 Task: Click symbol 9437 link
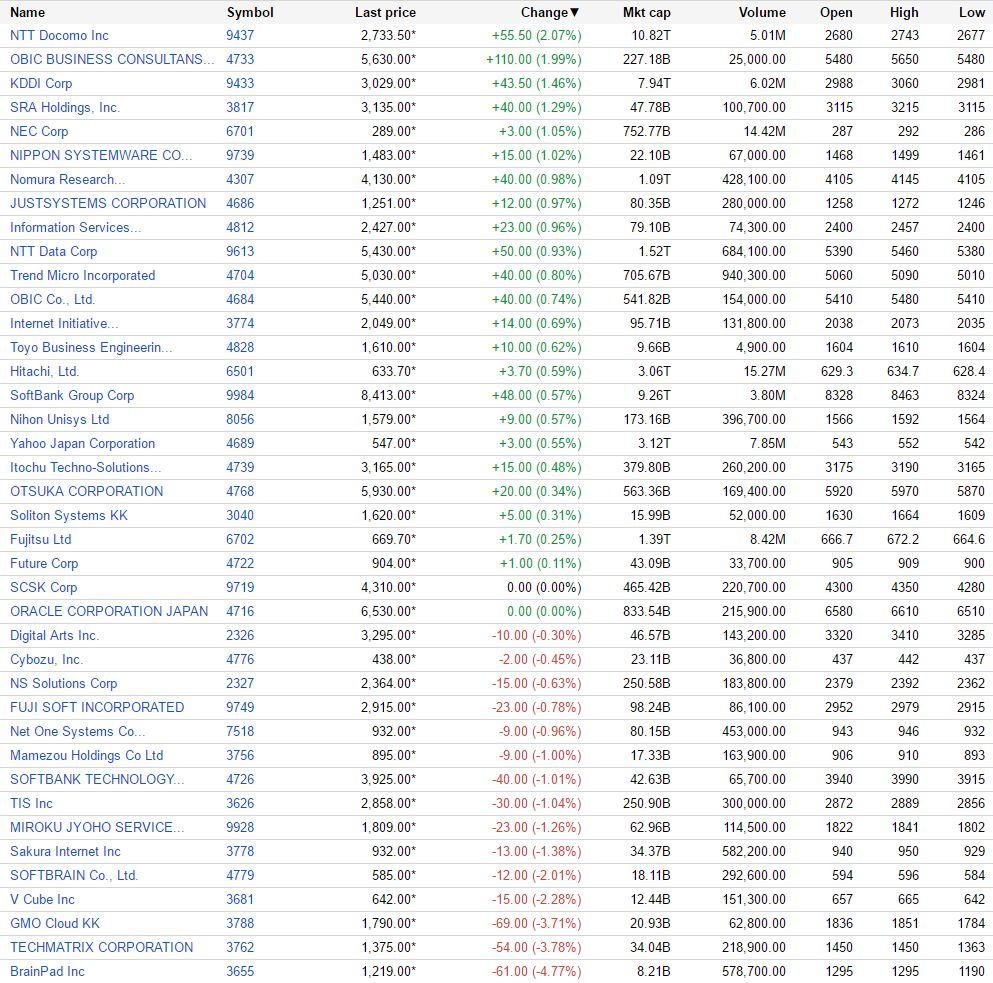(x=240, y=35)
